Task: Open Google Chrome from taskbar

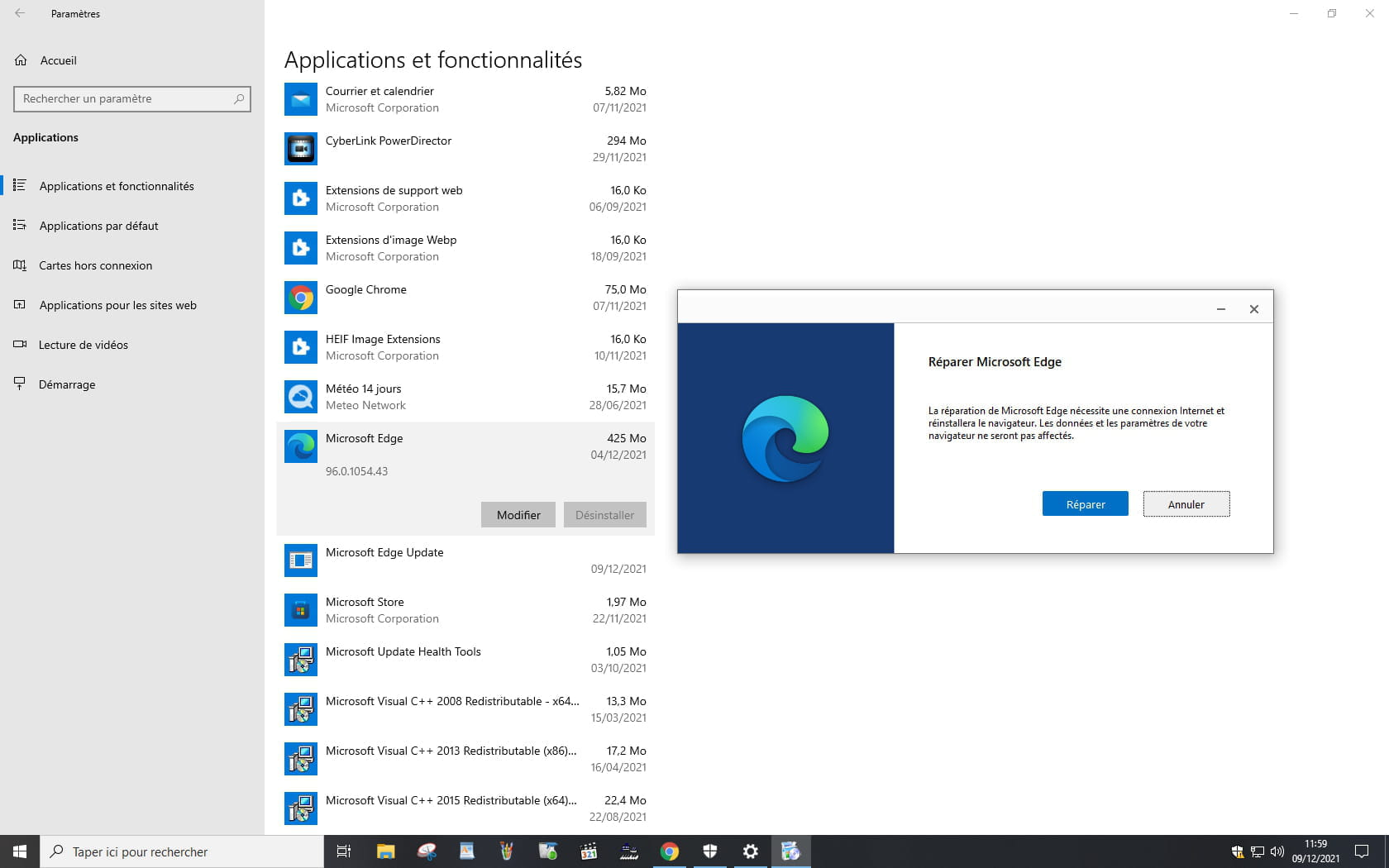Action: pyautogui.click(x=670, y=851)
